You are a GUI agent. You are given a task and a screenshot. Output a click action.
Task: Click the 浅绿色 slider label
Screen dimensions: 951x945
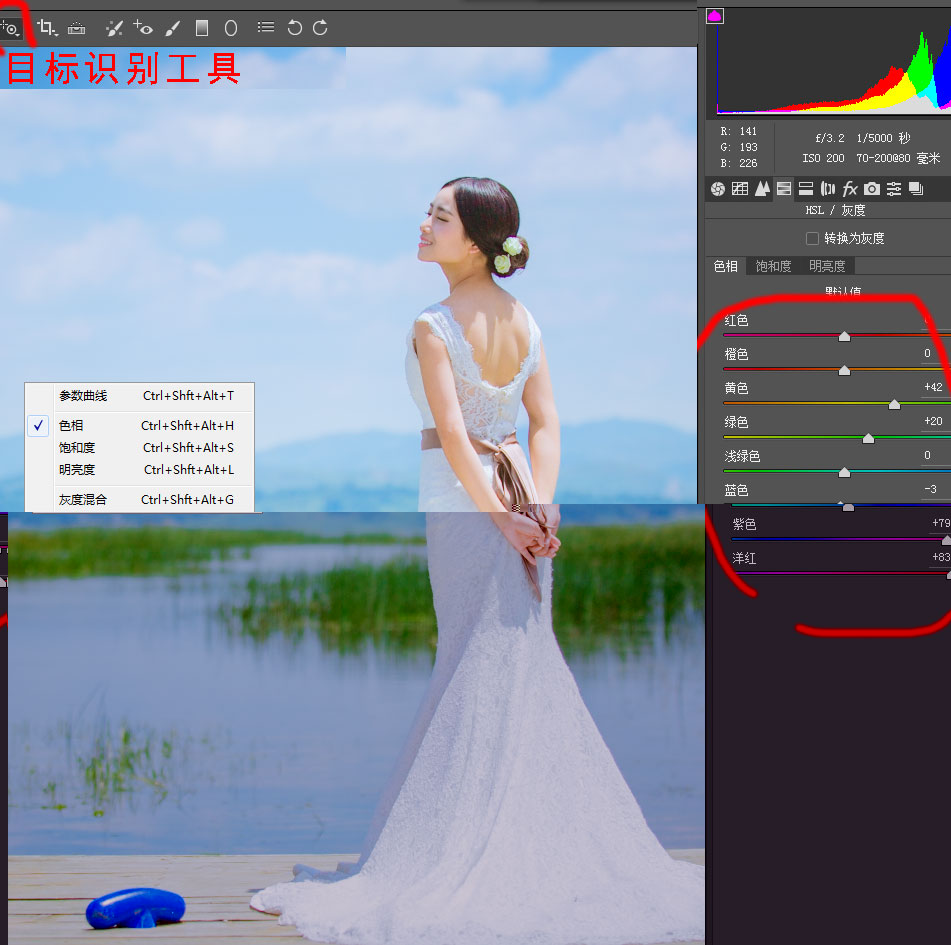click(742, 456)
